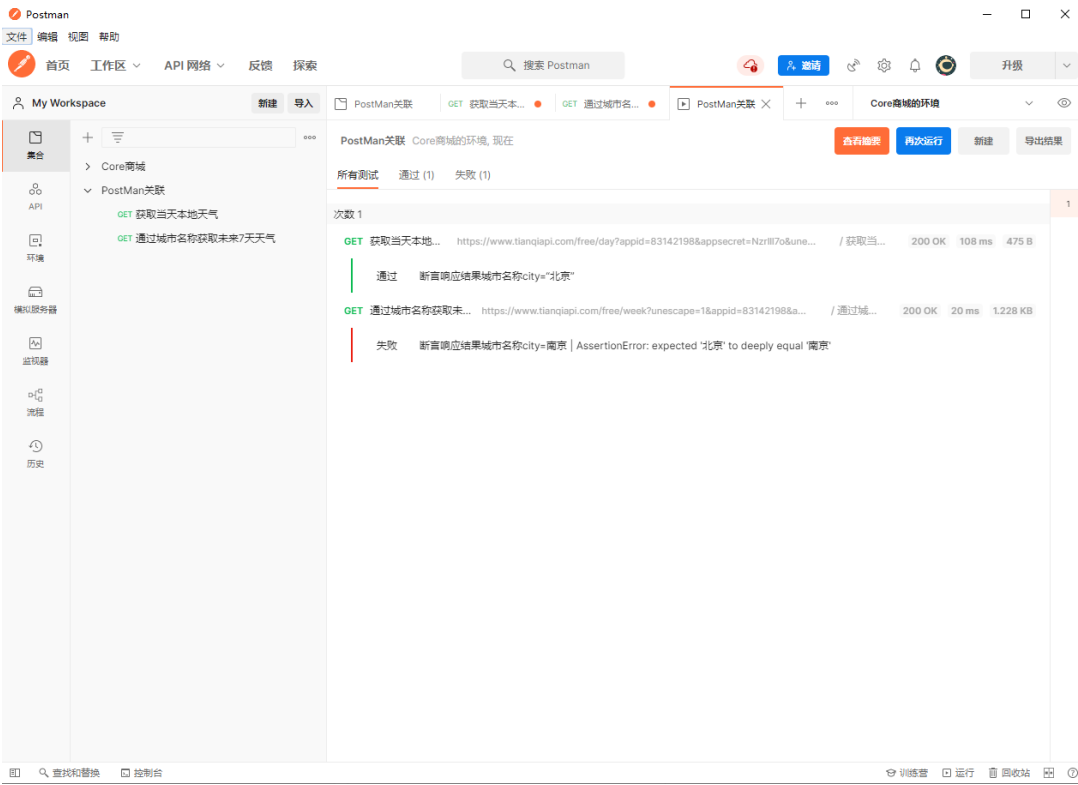Click the 邀请 invite button
This screenshot has height=785, width=1078.
click(803, 65)
